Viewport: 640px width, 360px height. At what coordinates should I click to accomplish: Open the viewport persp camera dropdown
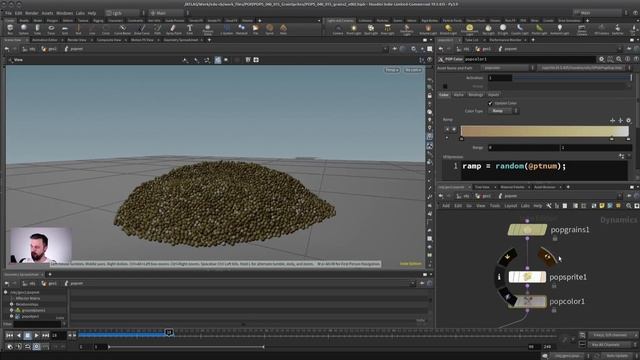pyautogui.click(x=391, y=70)
